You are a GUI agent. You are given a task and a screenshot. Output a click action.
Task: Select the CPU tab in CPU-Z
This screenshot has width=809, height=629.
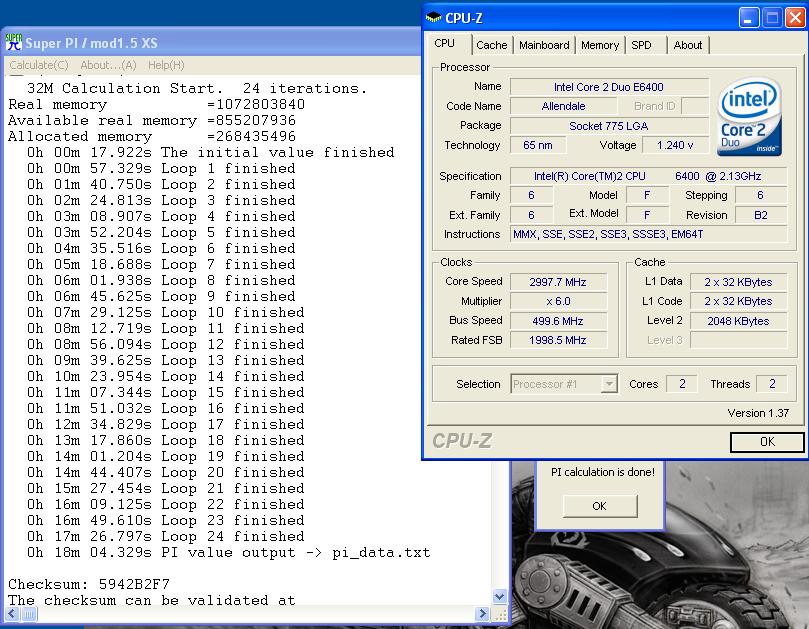tap(444, 43)
